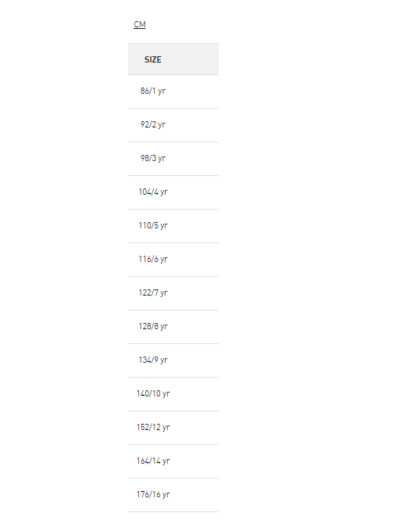Click the 86 text in first row
The width and height of the screenshot is (400, 520).
145,91
